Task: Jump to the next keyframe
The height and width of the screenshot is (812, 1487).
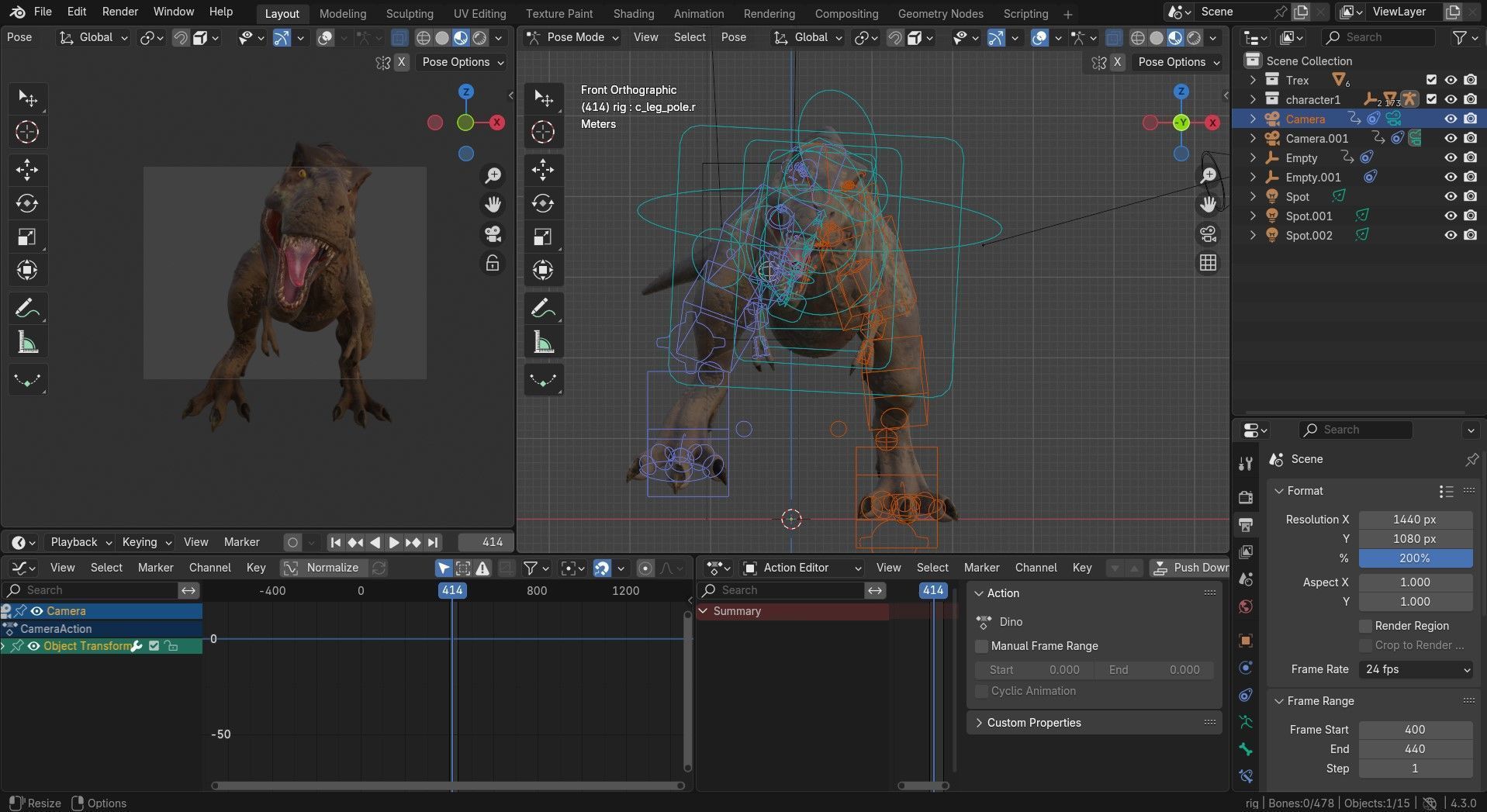Action: point(413,542)
